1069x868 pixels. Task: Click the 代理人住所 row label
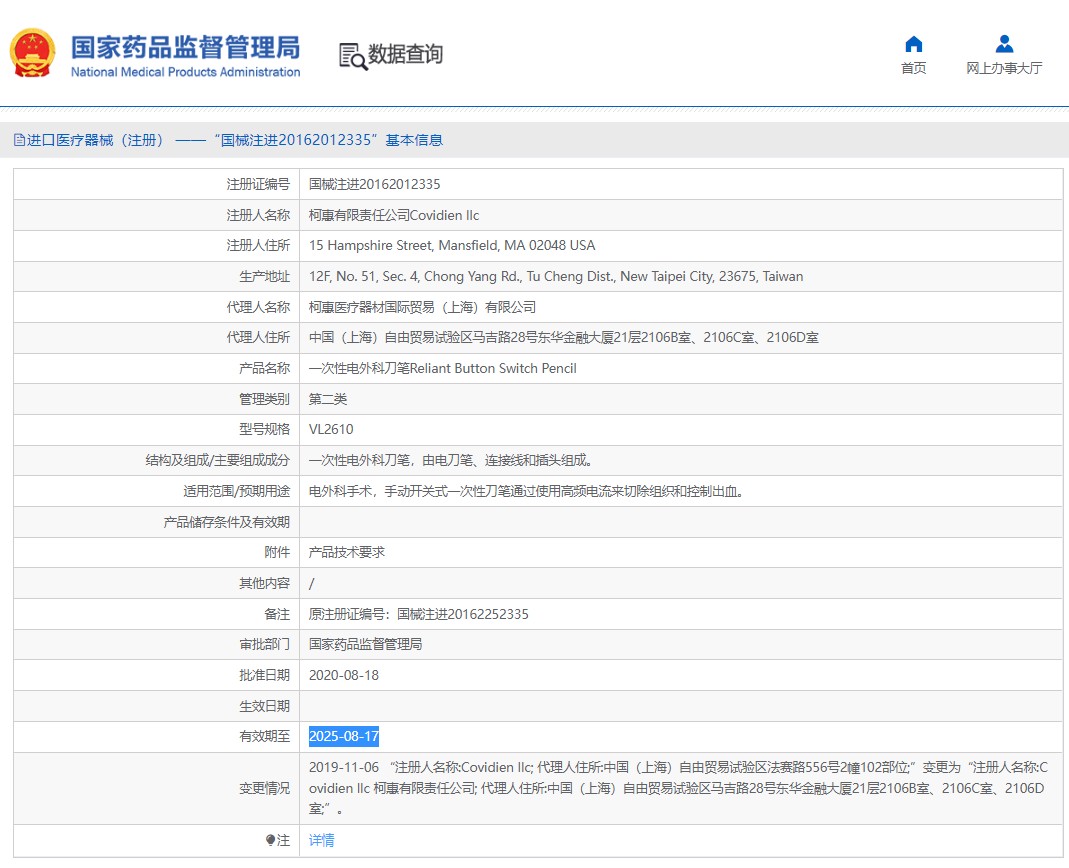click(x=258, y=338)
